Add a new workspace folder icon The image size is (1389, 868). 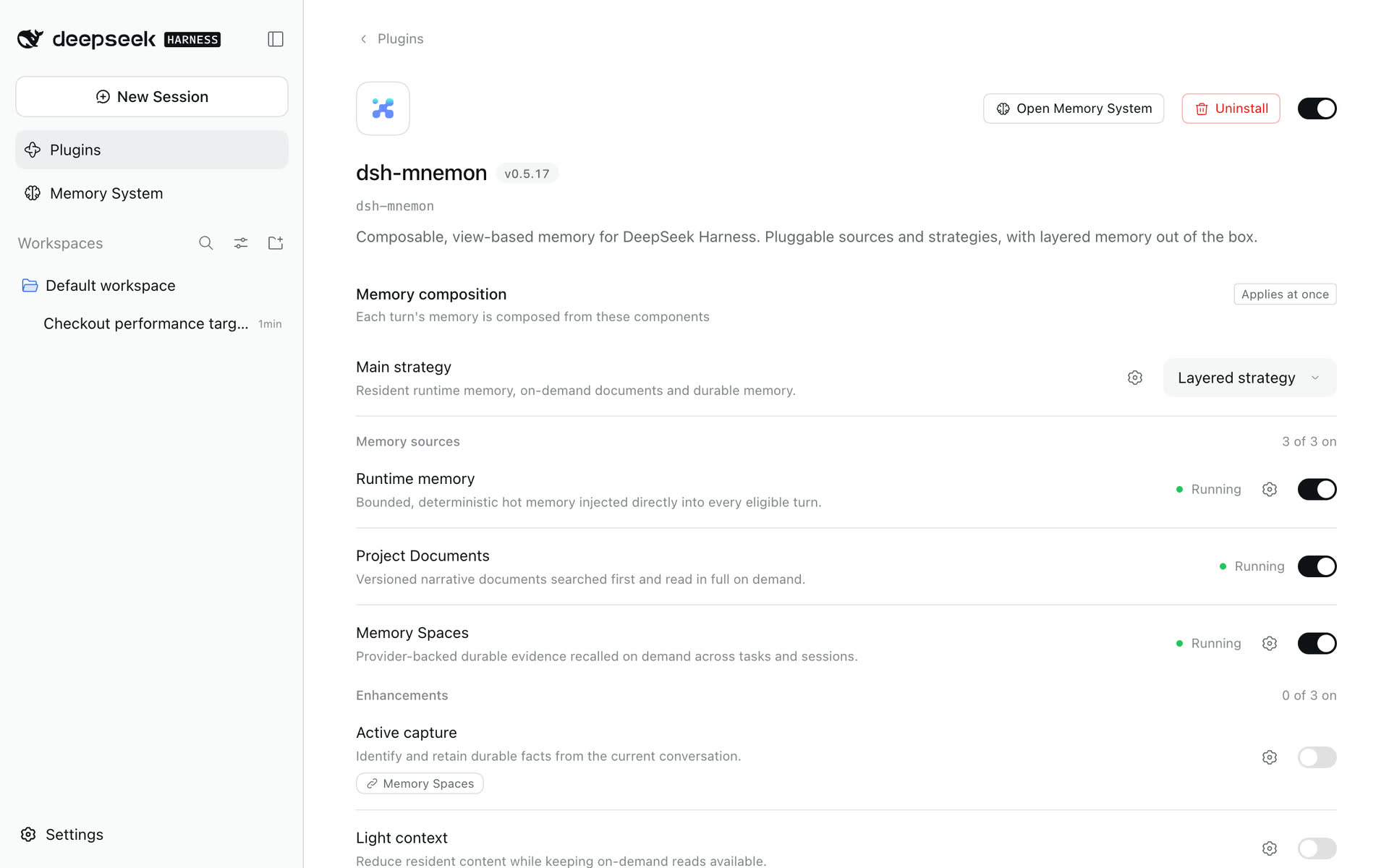[275, 243]
